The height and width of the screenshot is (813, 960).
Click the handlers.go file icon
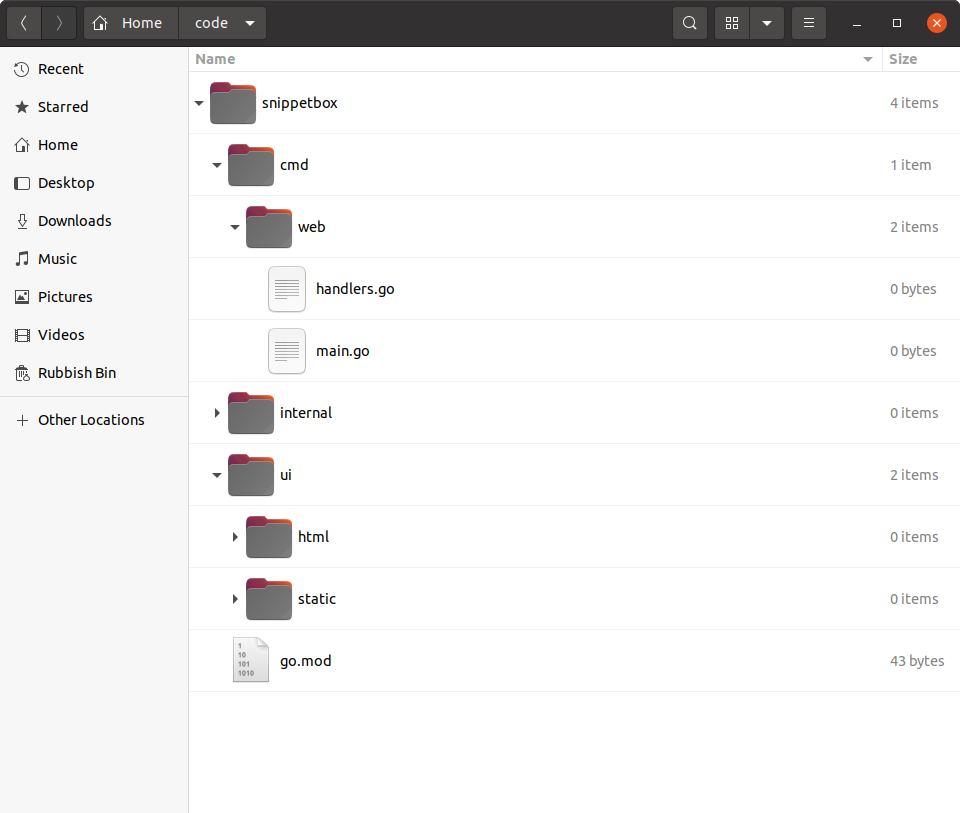(286, 289)
